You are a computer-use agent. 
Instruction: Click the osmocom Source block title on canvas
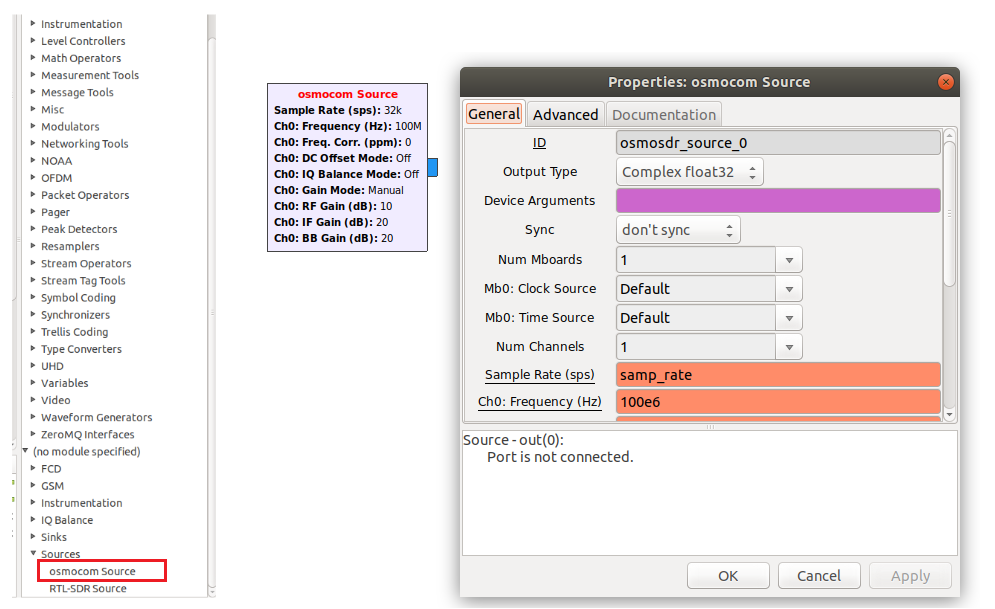[x=348, y=94]
